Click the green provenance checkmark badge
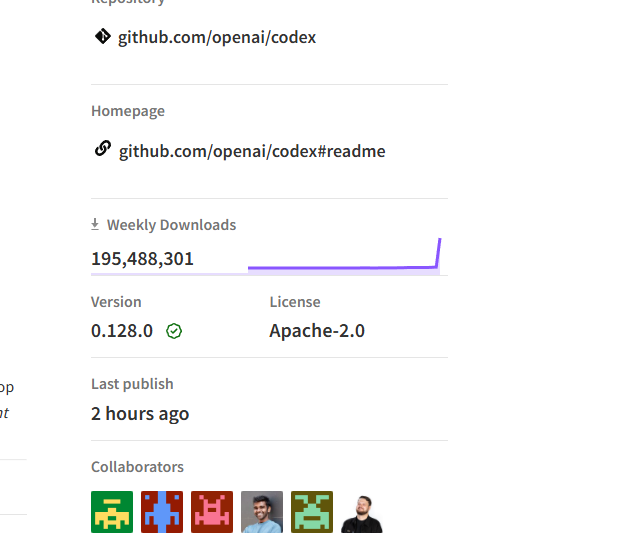 coord(174,331)
